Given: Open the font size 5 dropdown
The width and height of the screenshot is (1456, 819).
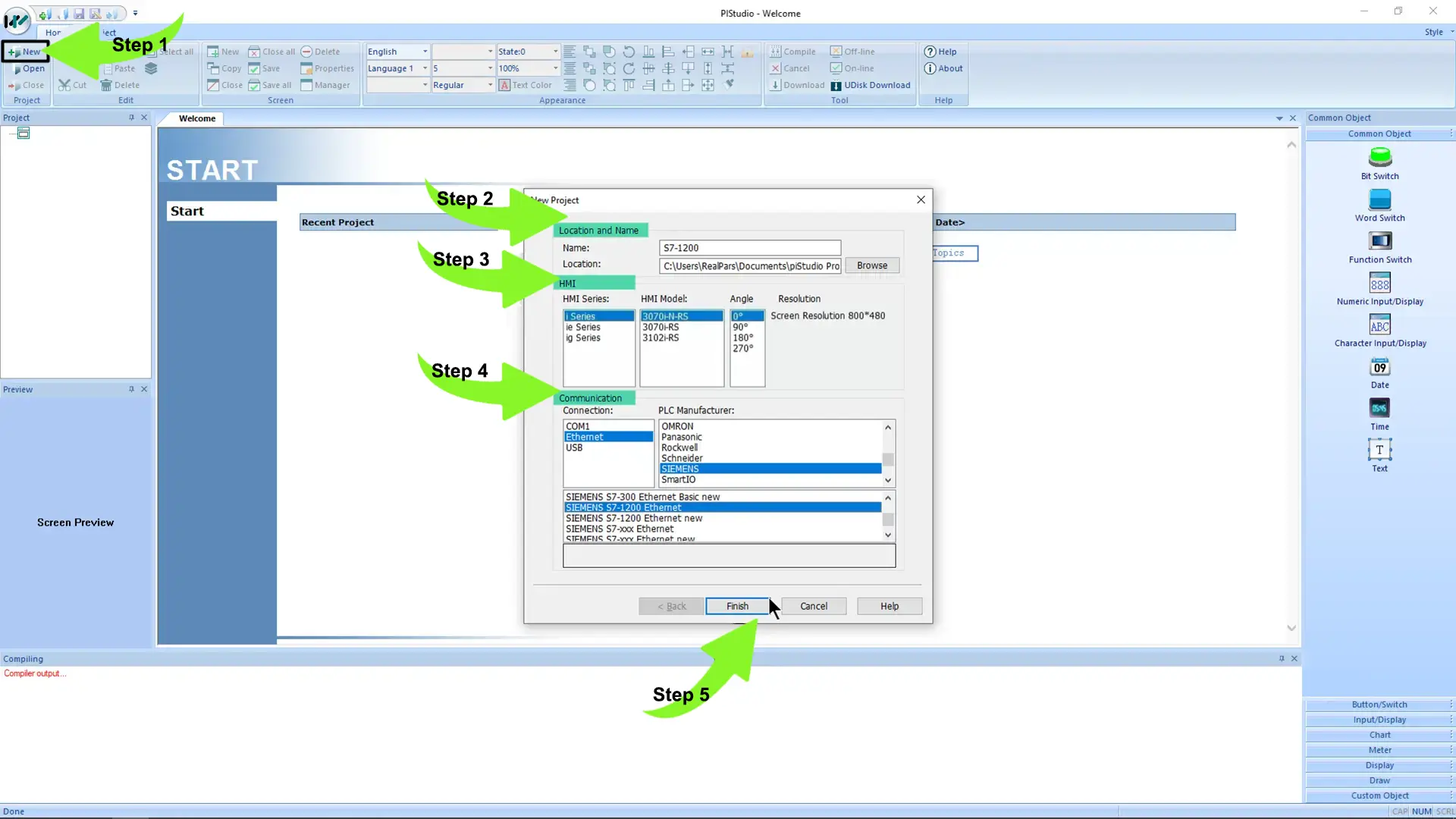Looking at the screenshot, I should pyautogui.click(x=489, y=68).
